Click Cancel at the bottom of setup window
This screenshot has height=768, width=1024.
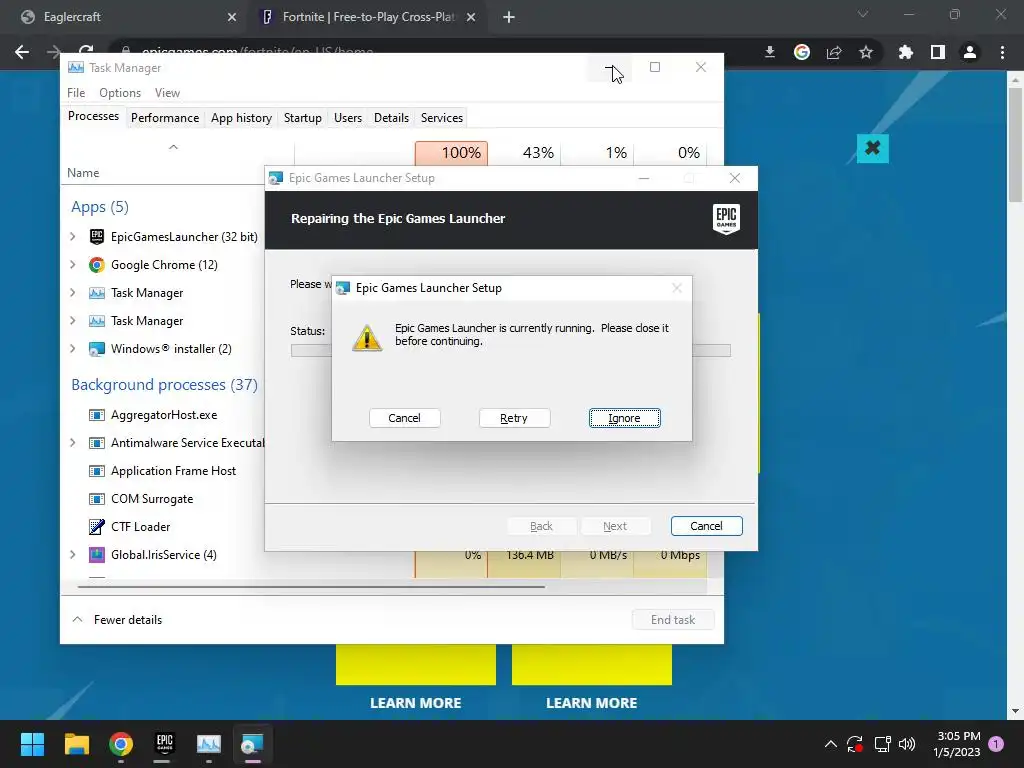(706, 526)
